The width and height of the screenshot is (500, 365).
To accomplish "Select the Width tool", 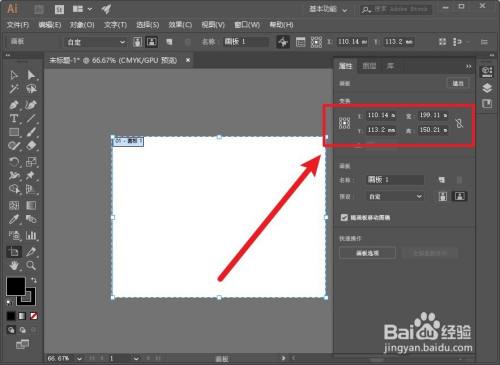I will pyautogui.click(x=14, y=175).
